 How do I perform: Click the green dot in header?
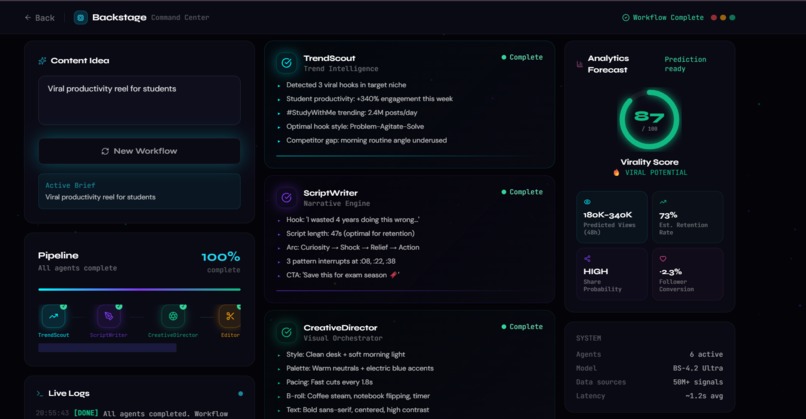[732, 17]
